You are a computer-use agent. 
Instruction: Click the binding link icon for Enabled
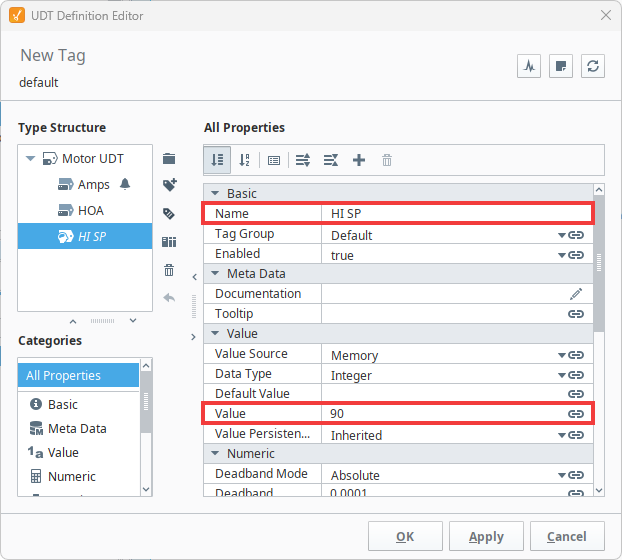click(576, 255)
